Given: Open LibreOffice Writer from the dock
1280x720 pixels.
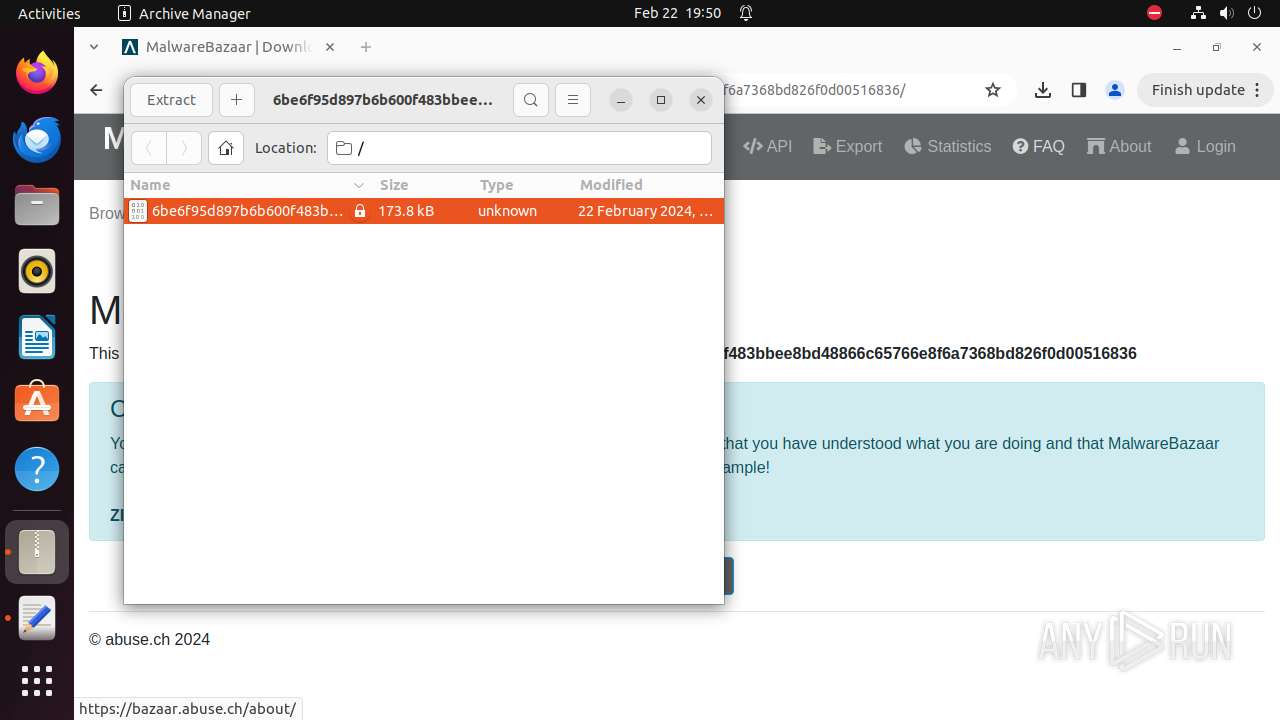Looking at the screenshot, I should pyautogui.click(x=37, y=337).
